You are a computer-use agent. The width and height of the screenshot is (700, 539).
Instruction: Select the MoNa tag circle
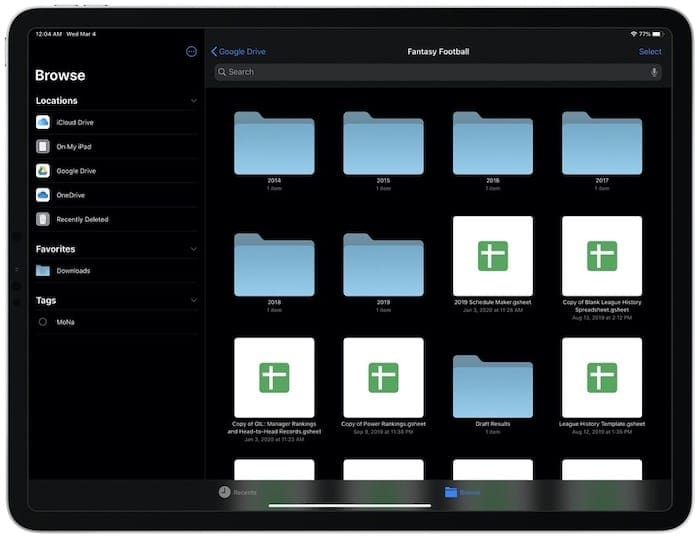(43, 322)
